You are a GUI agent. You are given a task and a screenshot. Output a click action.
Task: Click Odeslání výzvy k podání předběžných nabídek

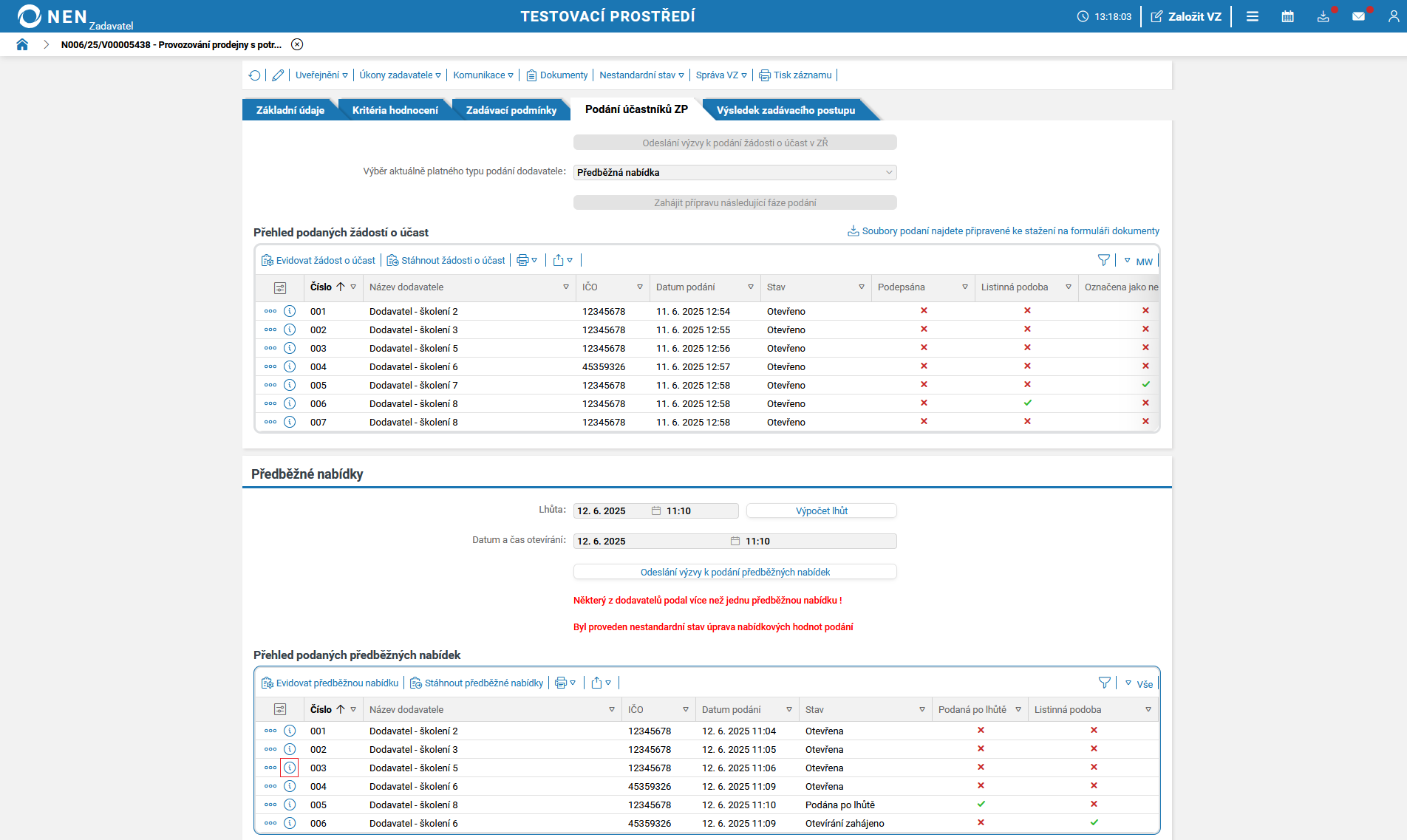[735, 572]
